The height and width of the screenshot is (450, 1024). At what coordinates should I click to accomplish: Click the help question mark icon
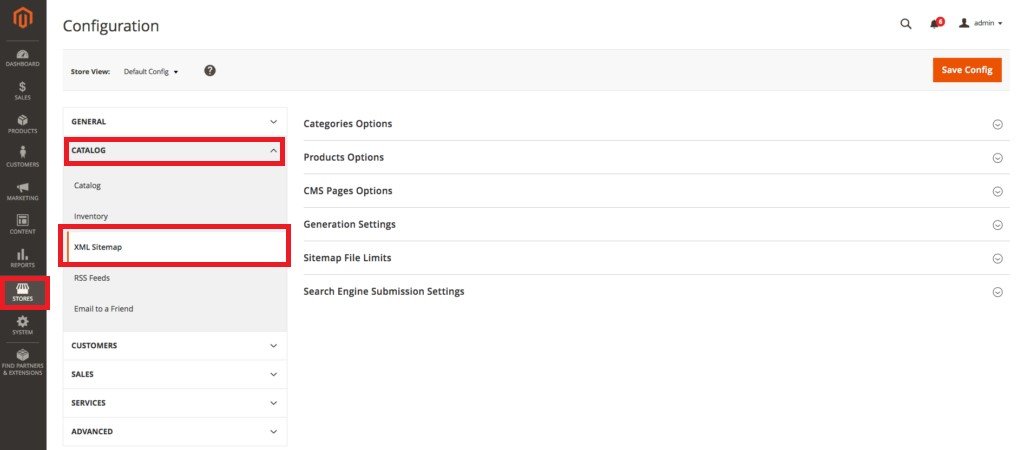210,71
